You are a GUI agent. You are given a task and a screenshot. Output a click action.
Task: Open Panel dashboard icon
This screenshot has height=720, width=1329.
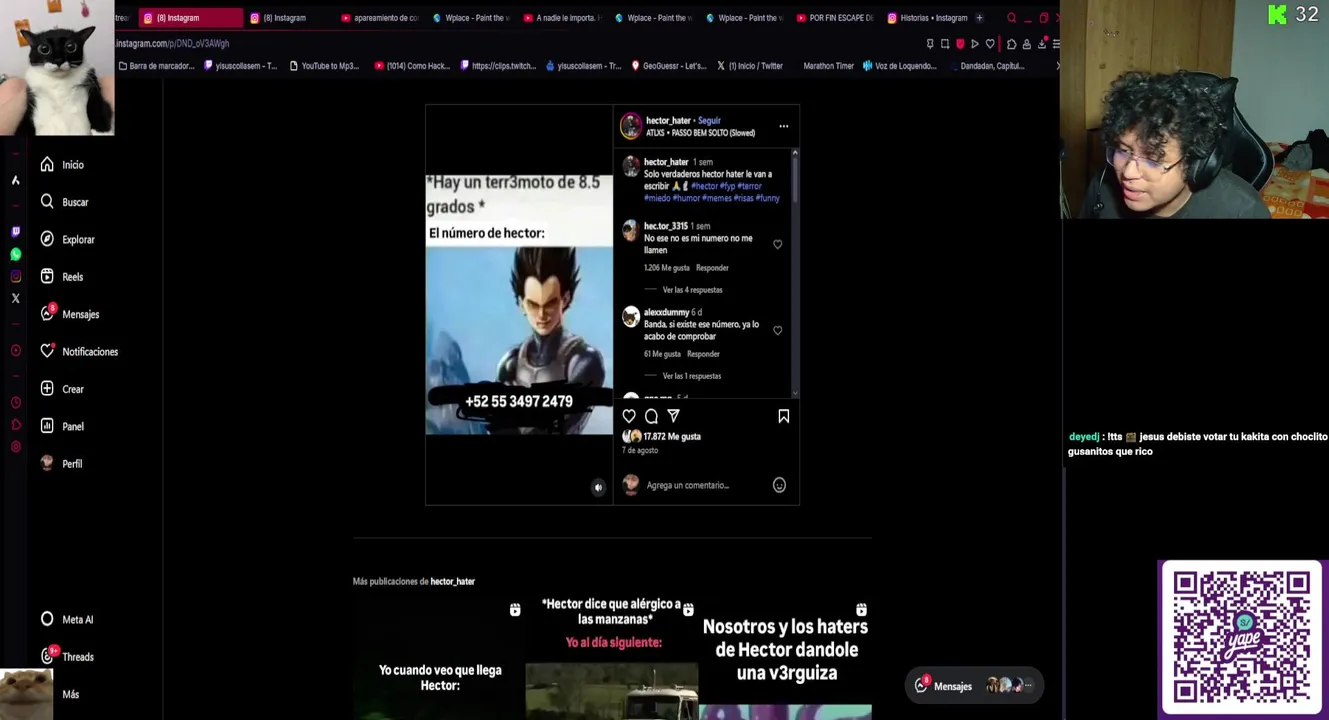[47, 426]
